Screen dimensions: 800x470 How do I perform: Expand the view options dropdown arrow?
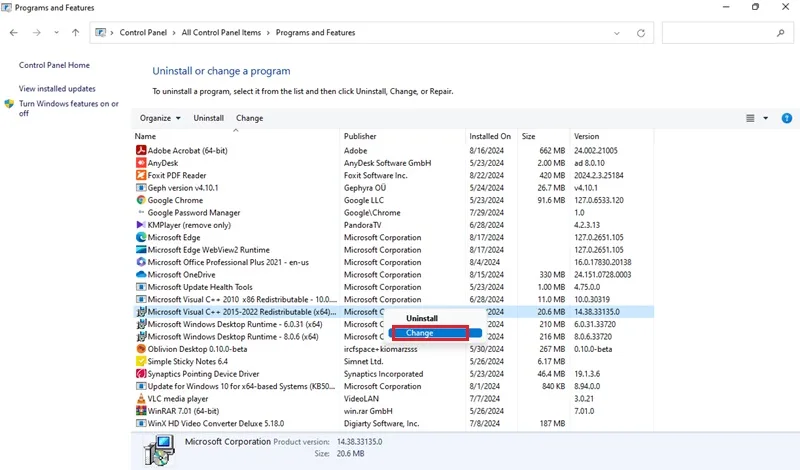coord(765,118)
